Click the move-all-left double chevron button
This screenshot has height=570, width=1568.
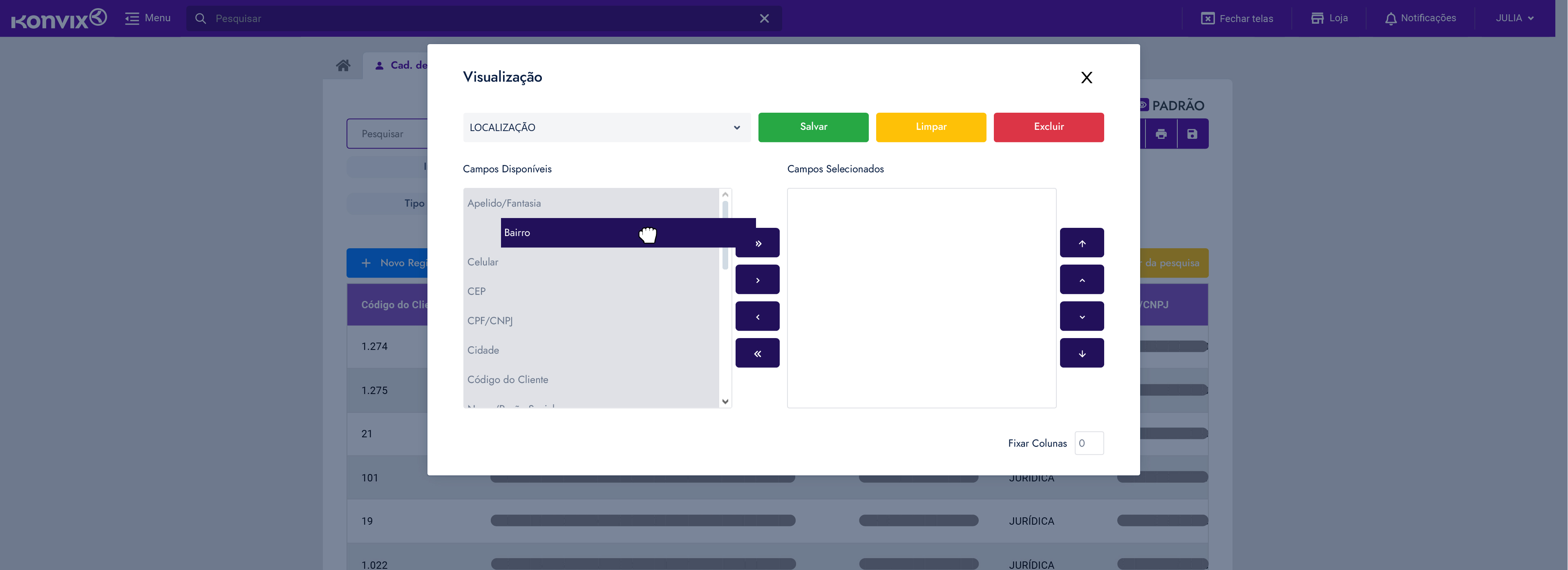[x=757, y=354]
